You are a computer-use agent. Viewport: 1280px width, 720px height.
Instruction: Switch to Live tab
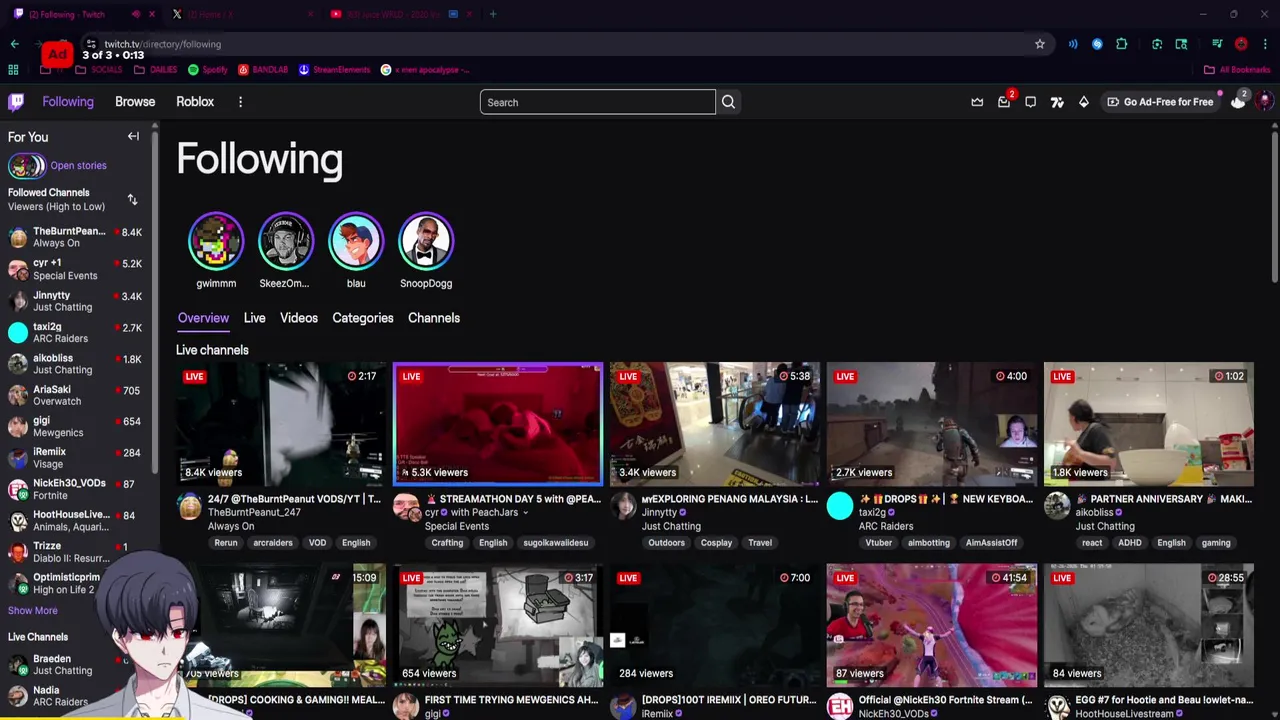pyautogui.click(x=254, y=318)
